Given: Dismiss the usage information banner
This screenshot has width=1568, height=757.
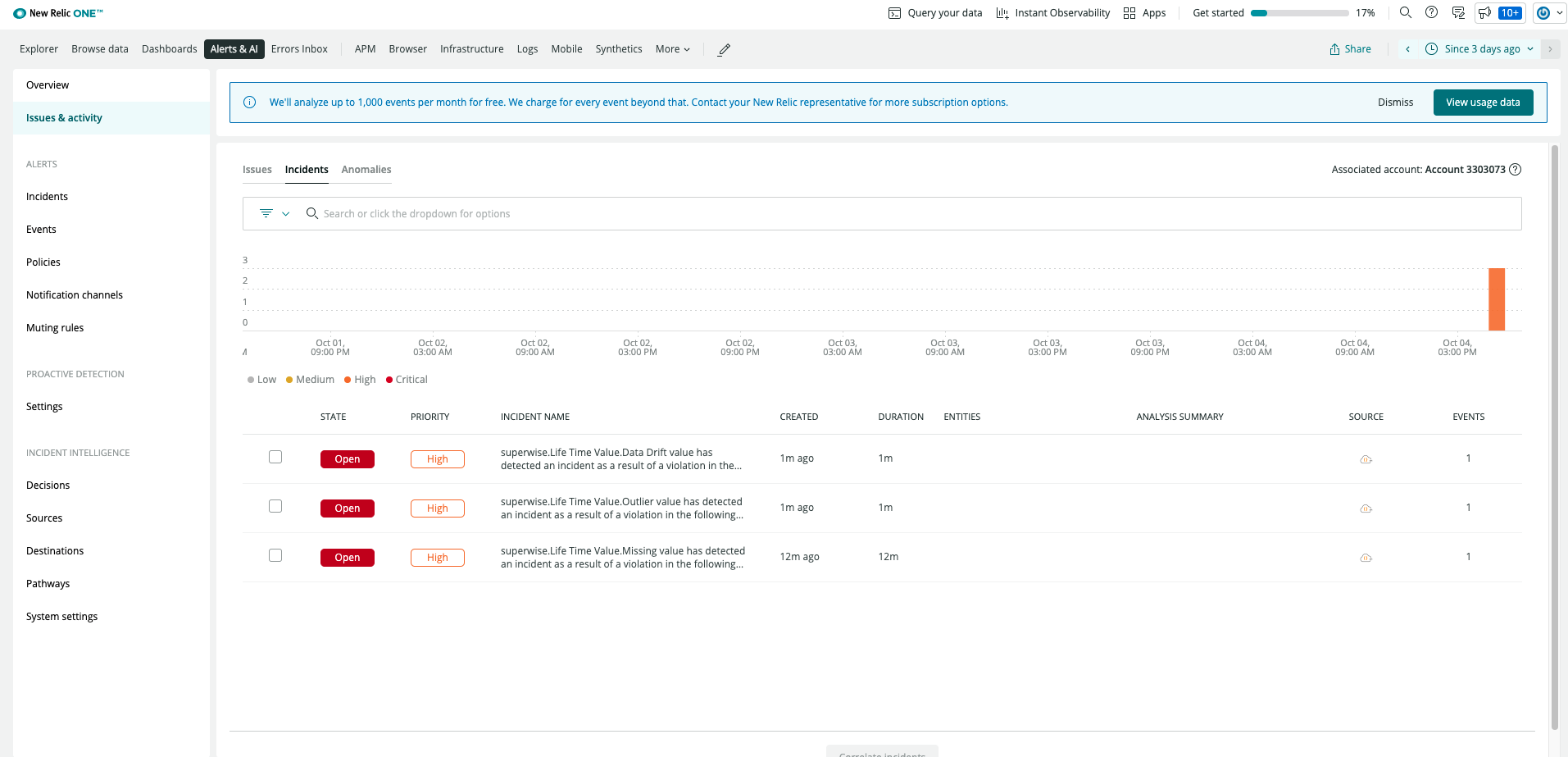Looking at the screenshot, I should coord(1395,103).
